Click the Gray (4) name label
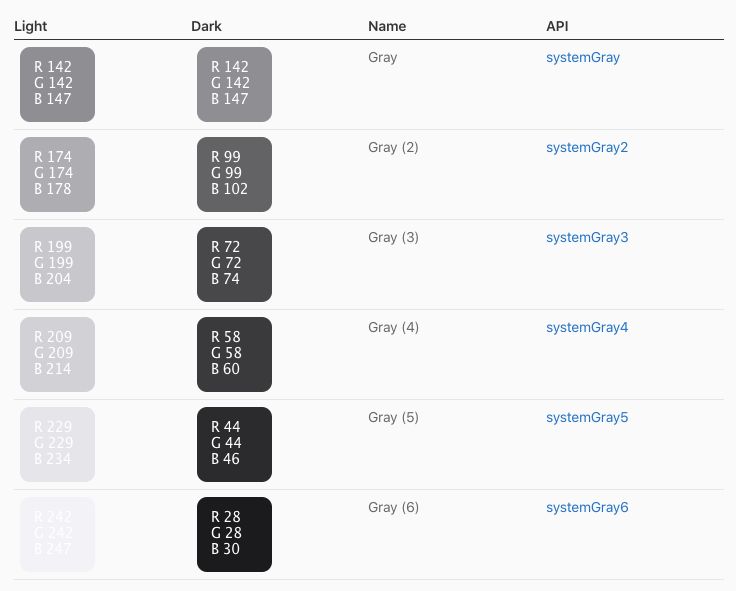Image resolution: width=736 pixels, height=591 pixels. [x=393, y=328]
